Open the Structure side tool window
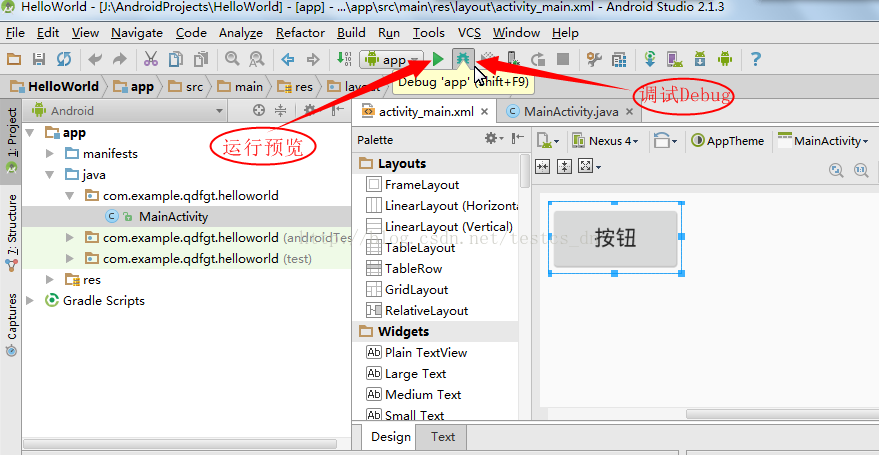879x455 pixels. pyautogui.click(x=11, y=232)
